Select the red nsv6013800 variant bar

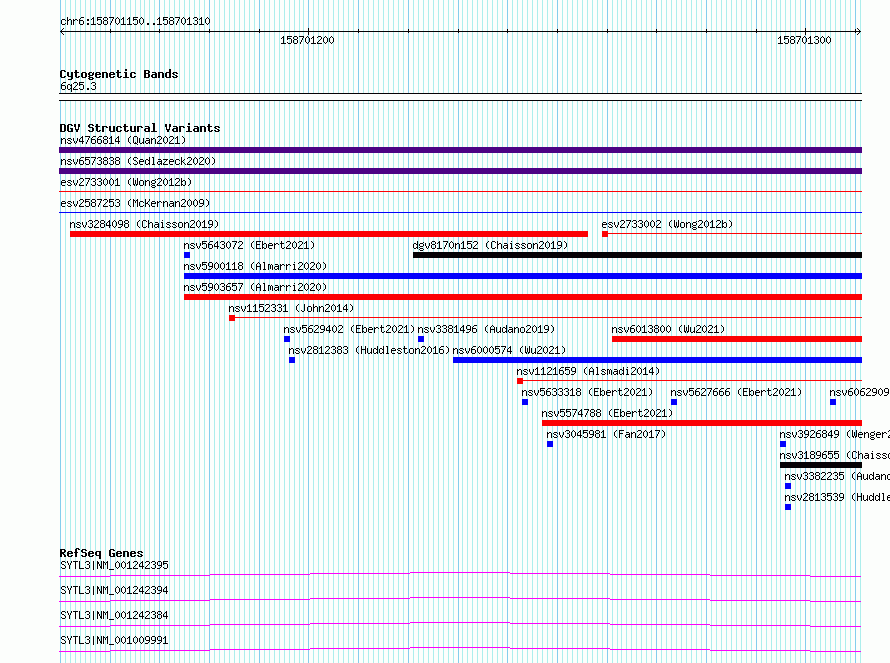click(x=737, y=339)
